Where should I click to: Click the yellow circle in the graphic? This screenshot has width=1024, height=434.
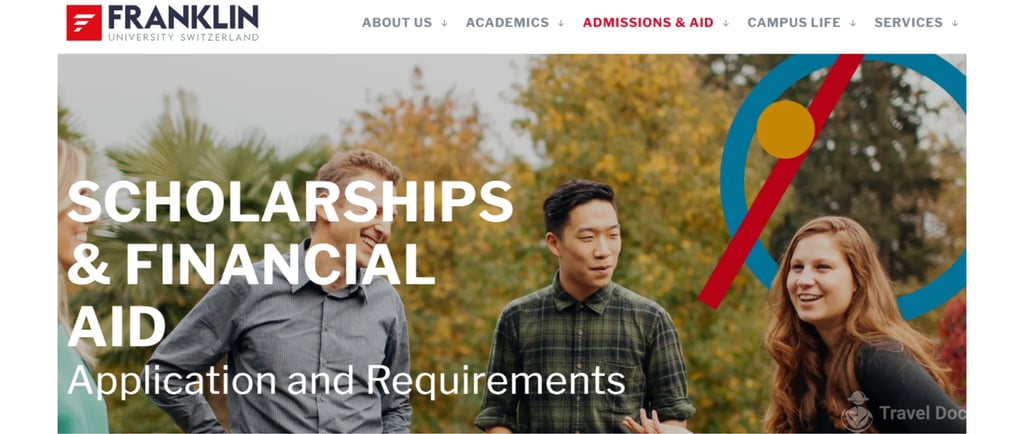pos(786,129)
